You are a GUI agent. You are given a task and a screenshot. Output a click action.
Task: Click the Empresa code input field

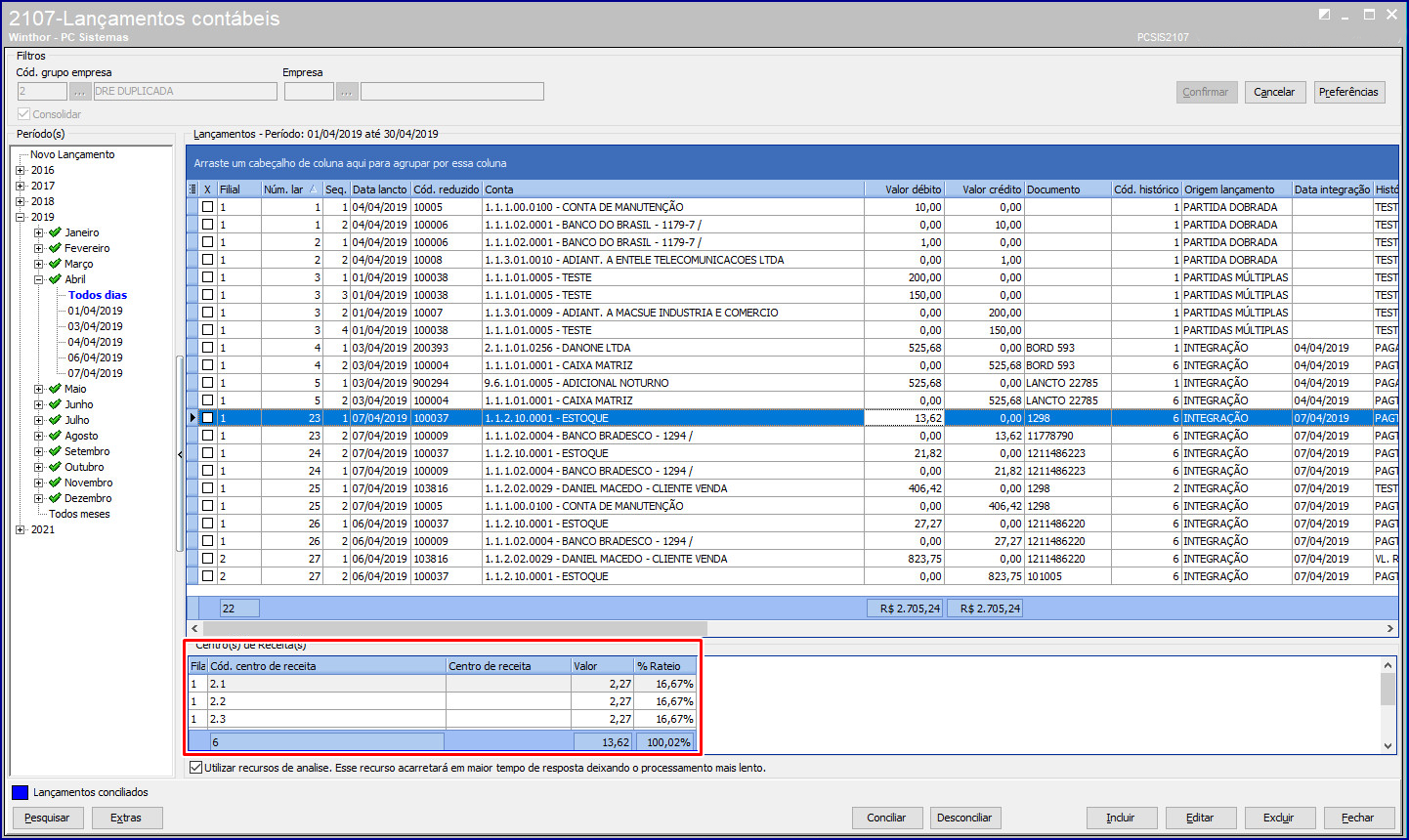coord(309,91)
